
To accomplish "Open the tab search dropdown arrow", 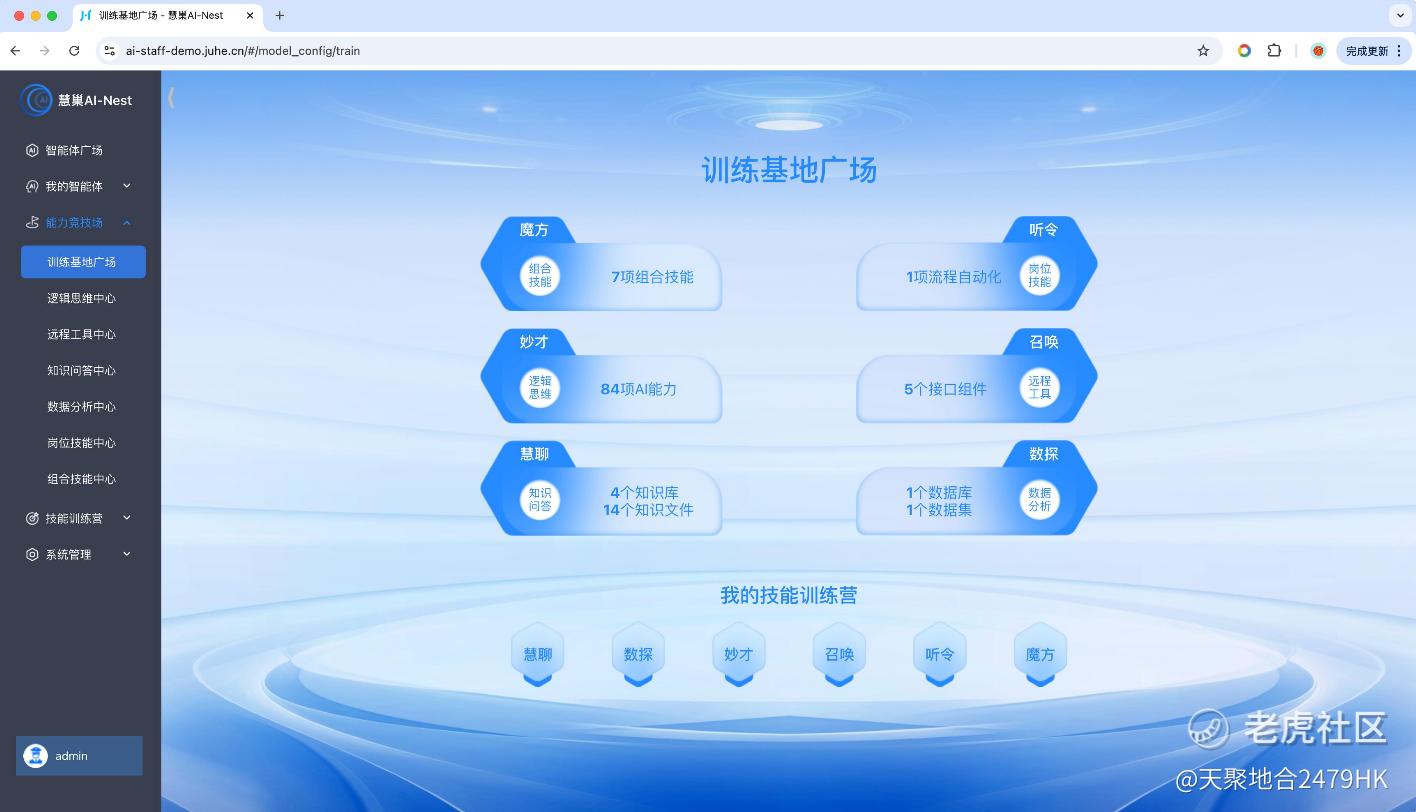I will [1400, 15].
